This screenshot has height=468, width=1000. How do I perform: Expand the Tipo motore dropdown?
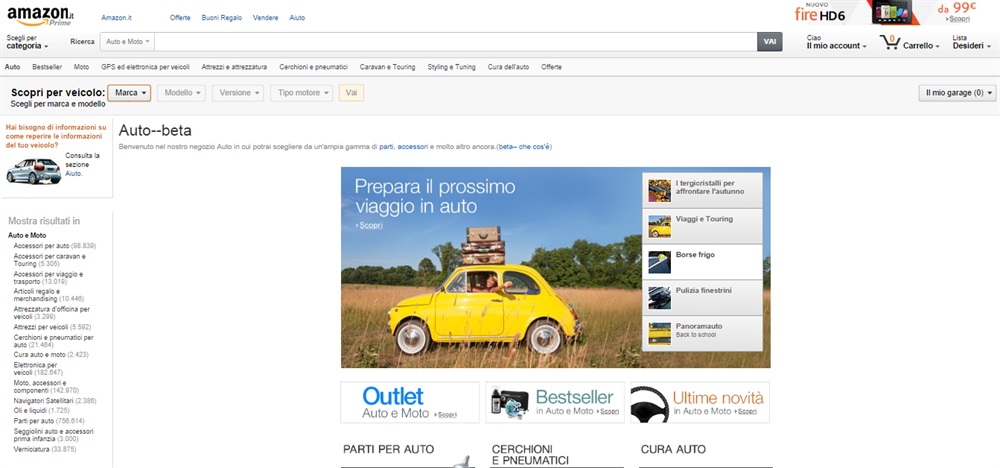click(x=302, y=93)
